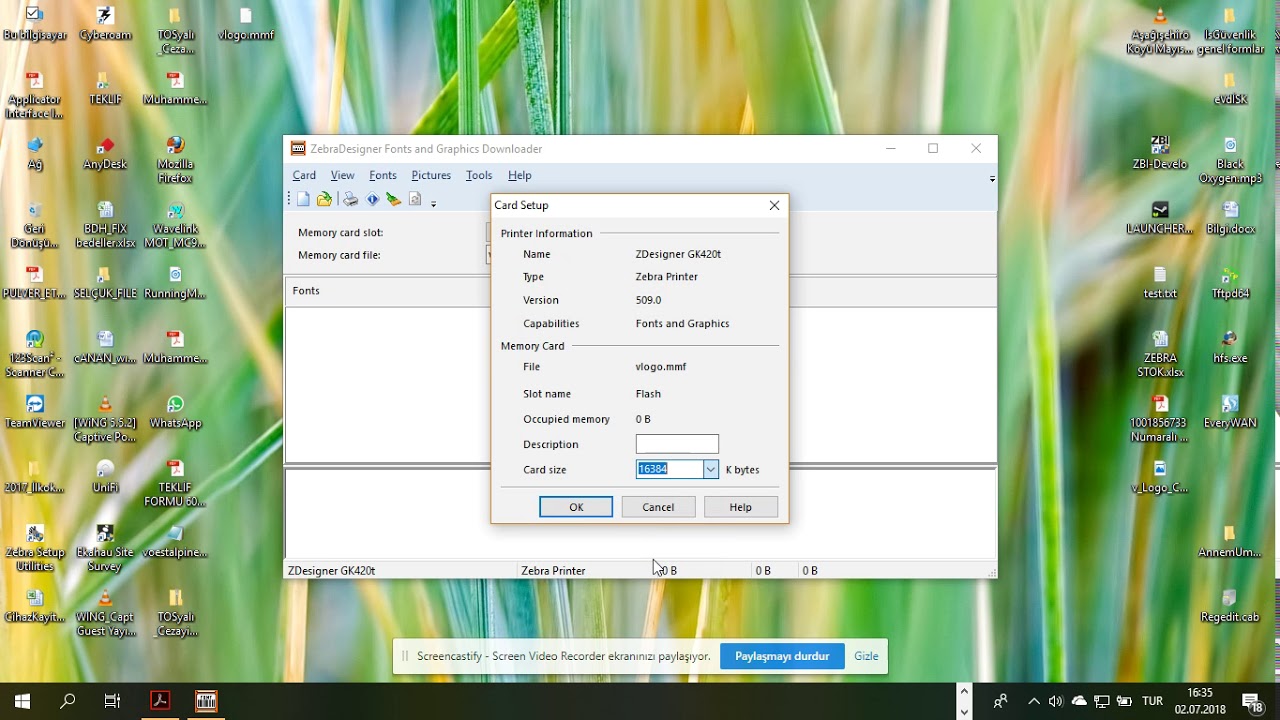Click the taskbar search icon
This screenshot has height=720, width=1280.
click(67, 701)
